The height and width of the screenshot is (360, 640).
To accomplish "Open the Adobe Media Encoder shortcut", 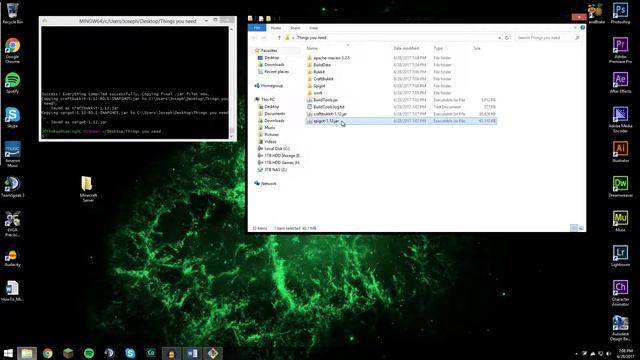I will pyautogui.click(x=620, y=119).
